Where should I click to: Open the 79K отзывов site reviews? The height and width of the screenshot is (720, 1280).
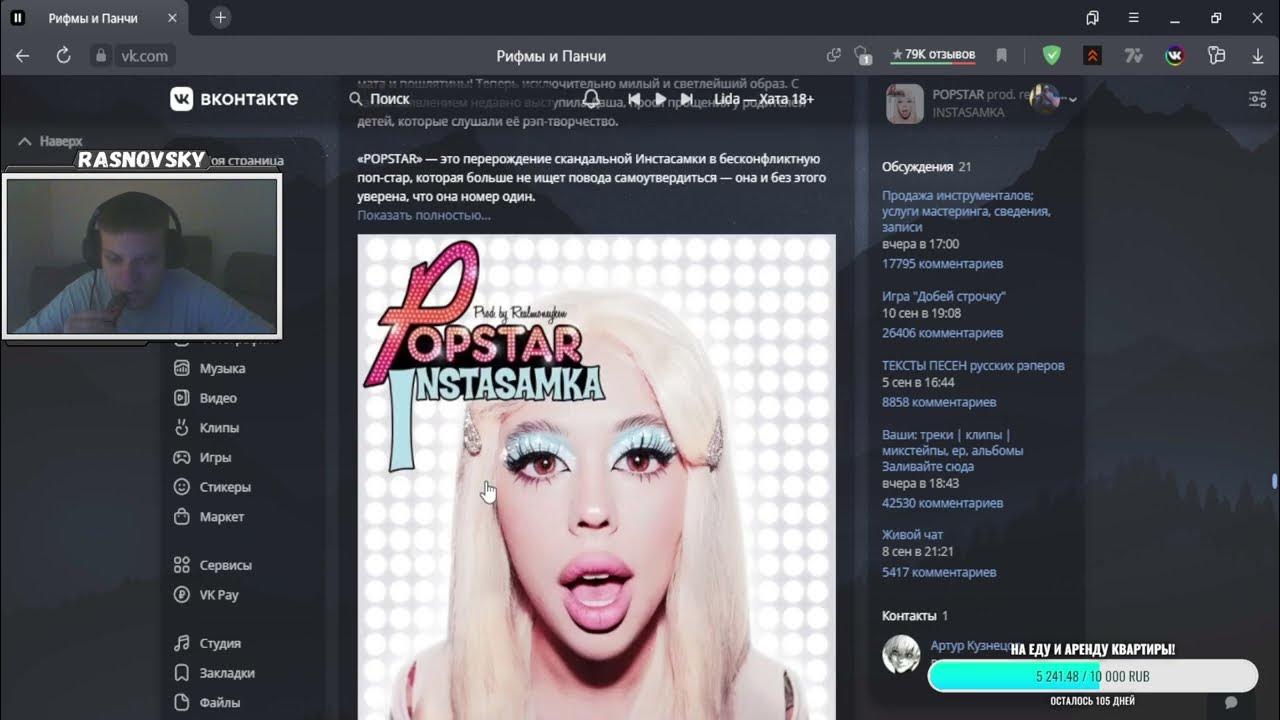(x=933, y=55)
